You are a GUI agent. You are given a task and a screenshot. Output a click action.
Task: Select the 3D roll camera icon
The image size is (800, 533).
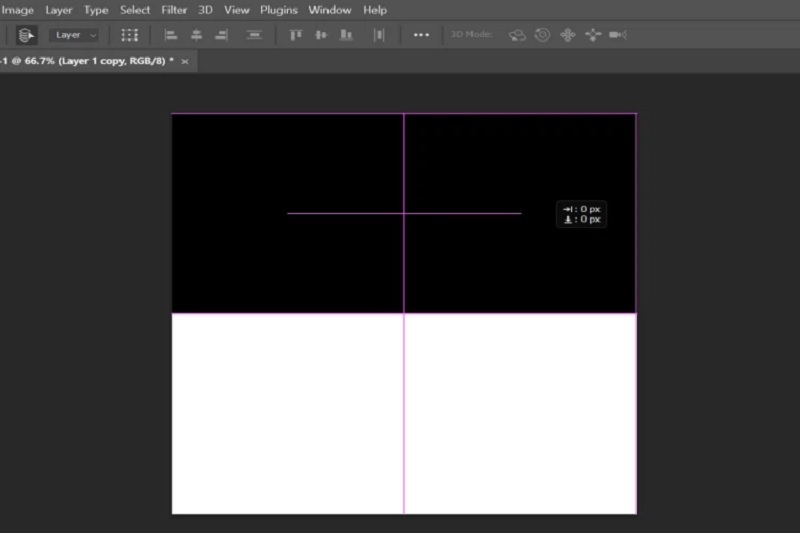(542, 35)
